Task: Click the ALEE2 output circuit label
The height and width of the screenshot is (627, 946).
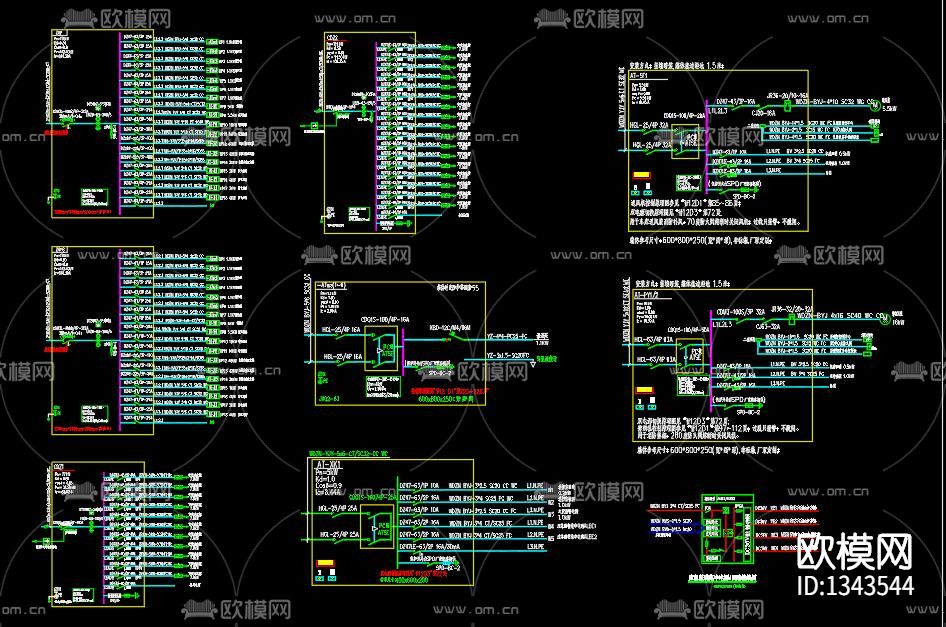Action: point(576,536)
